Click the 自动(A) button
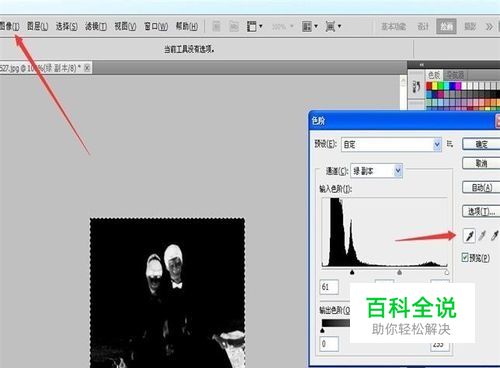The image size is (500, 368). pos(481,187)
